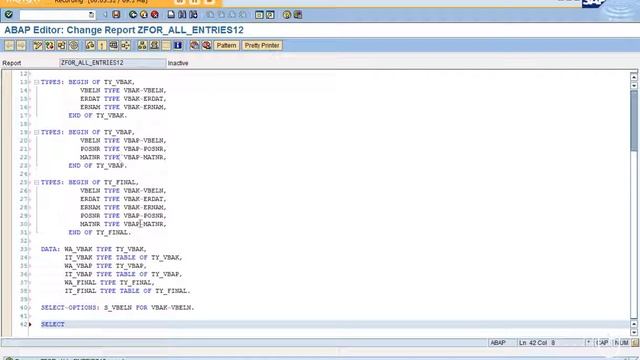This screenshot has width=640, height=360.
Task: Click the Find Next binoculars icon
Action: [193, 15]
